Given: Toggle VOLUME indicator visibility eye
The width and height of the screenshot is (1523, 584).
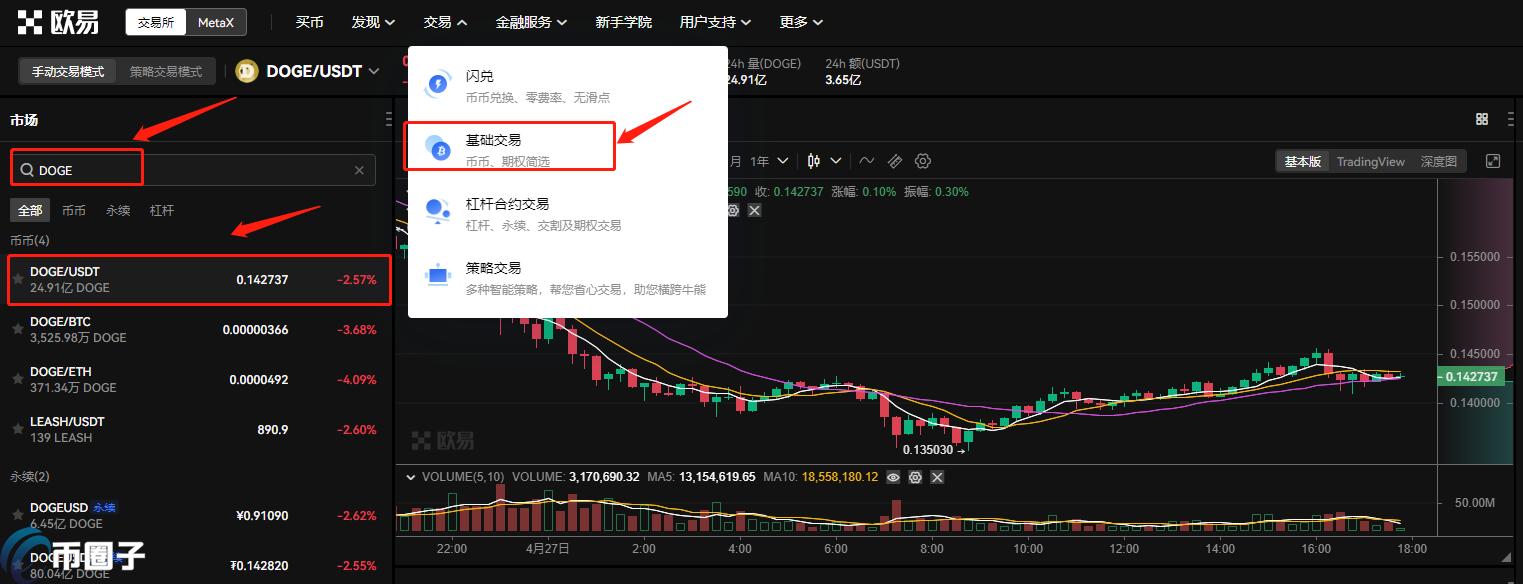Looking at the screenshot, I should (893, 478).
